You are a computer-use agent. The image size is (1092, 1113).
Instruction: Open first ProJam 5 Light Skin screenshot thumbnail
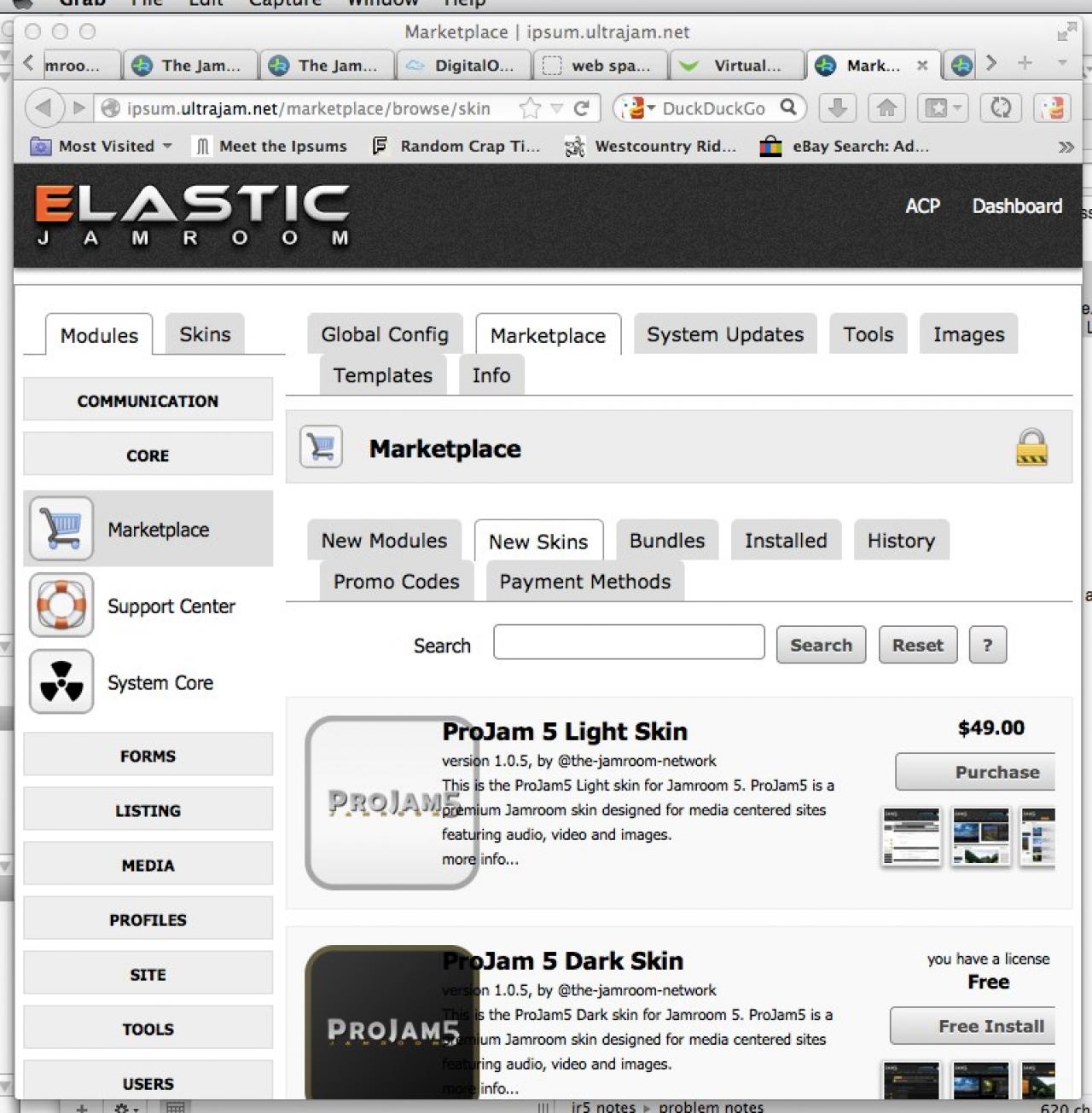tap(910, 836)
